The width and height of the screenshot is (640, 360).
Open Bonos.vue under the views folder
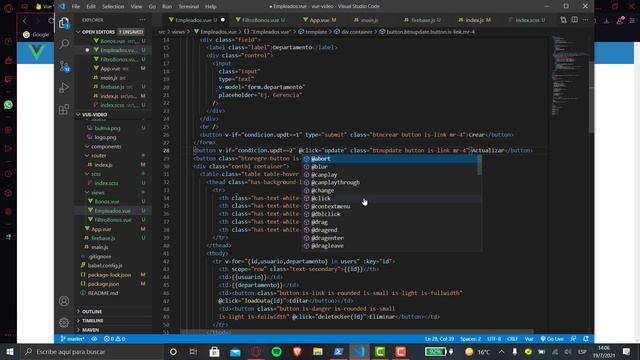pyautogui.click(x=107, y=202)
